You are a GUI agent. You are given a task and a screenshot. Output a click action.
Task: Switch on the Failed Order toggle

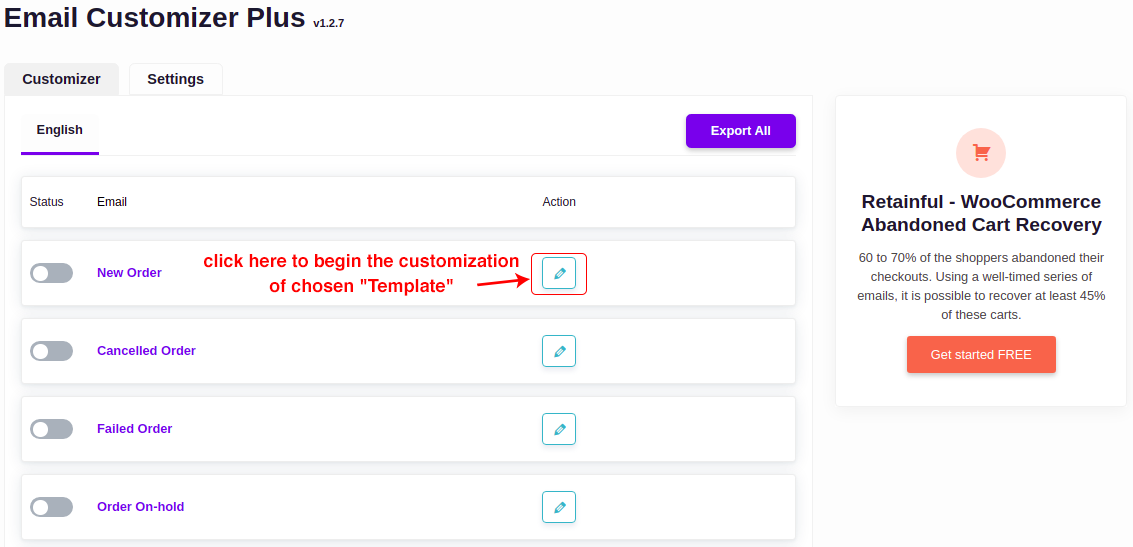tap(51, 429)
